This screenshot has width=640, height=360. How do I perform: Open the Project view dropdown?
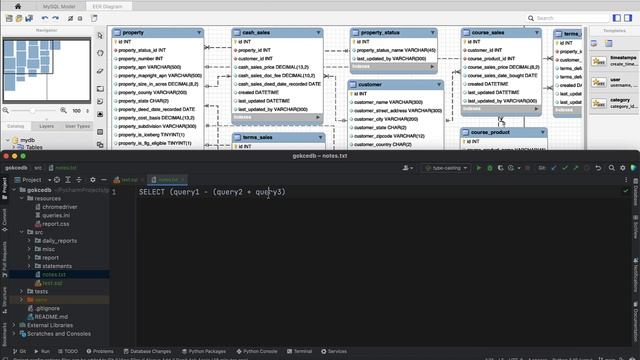pos(32,180)
